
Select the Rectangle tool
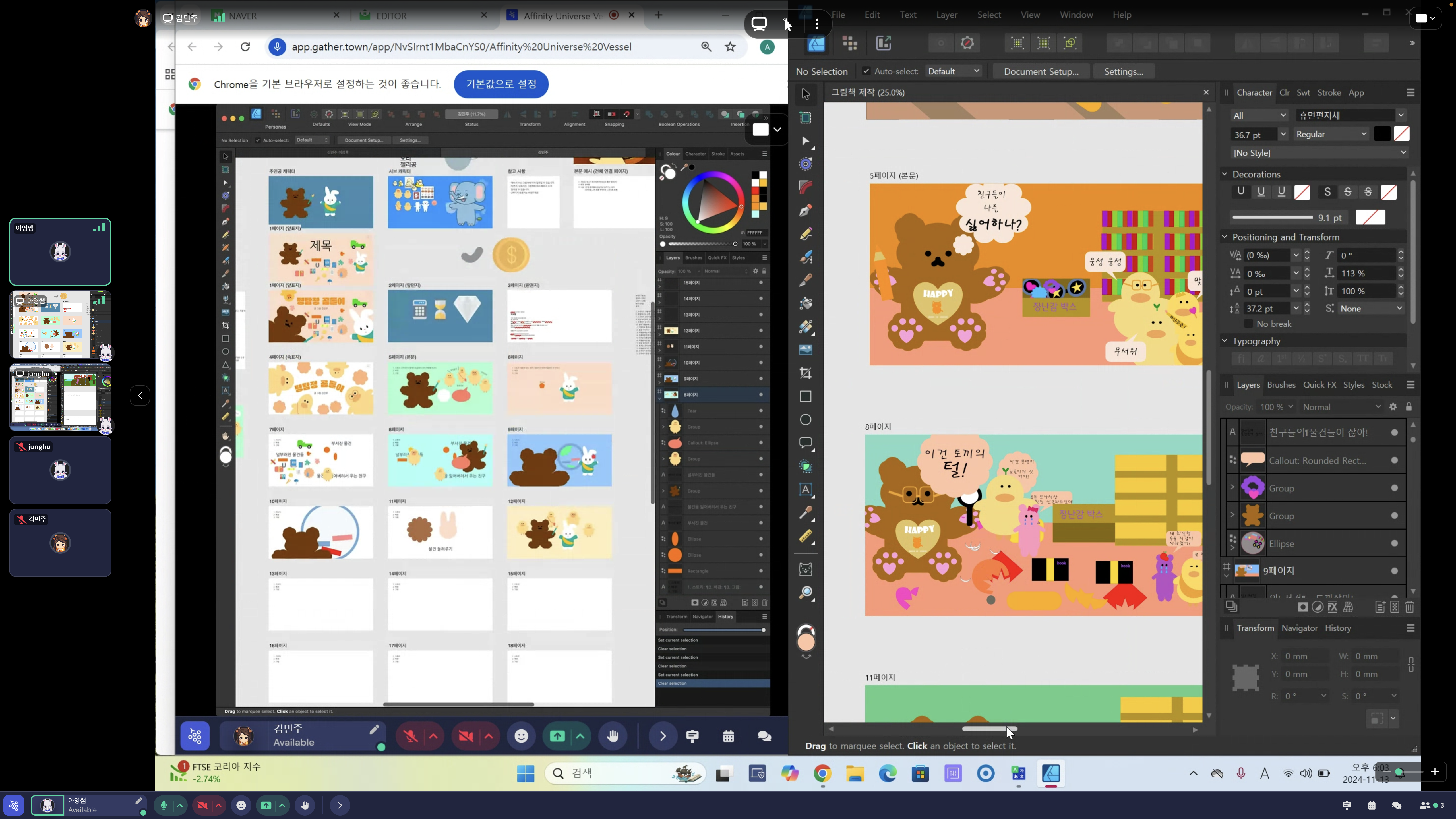(806, 396)
